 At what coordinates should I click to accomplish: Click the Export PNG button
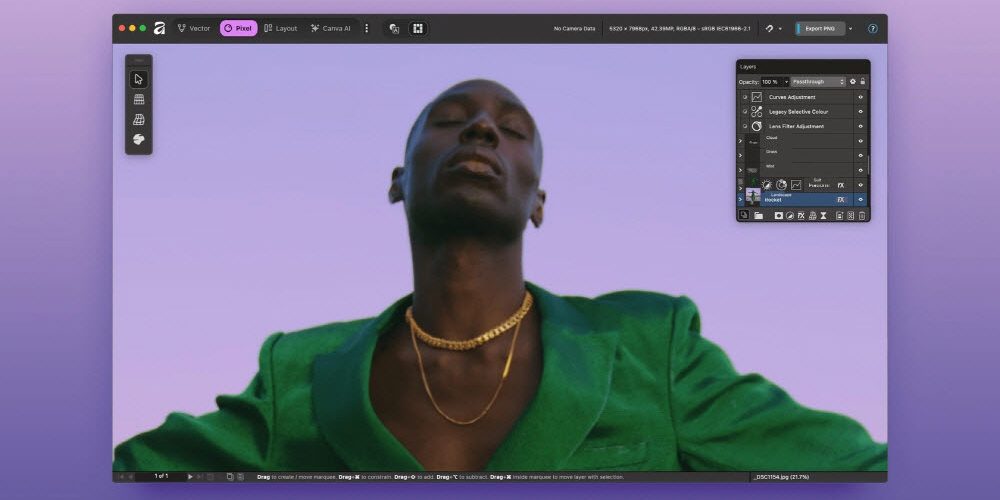click(x=820, y=29)
